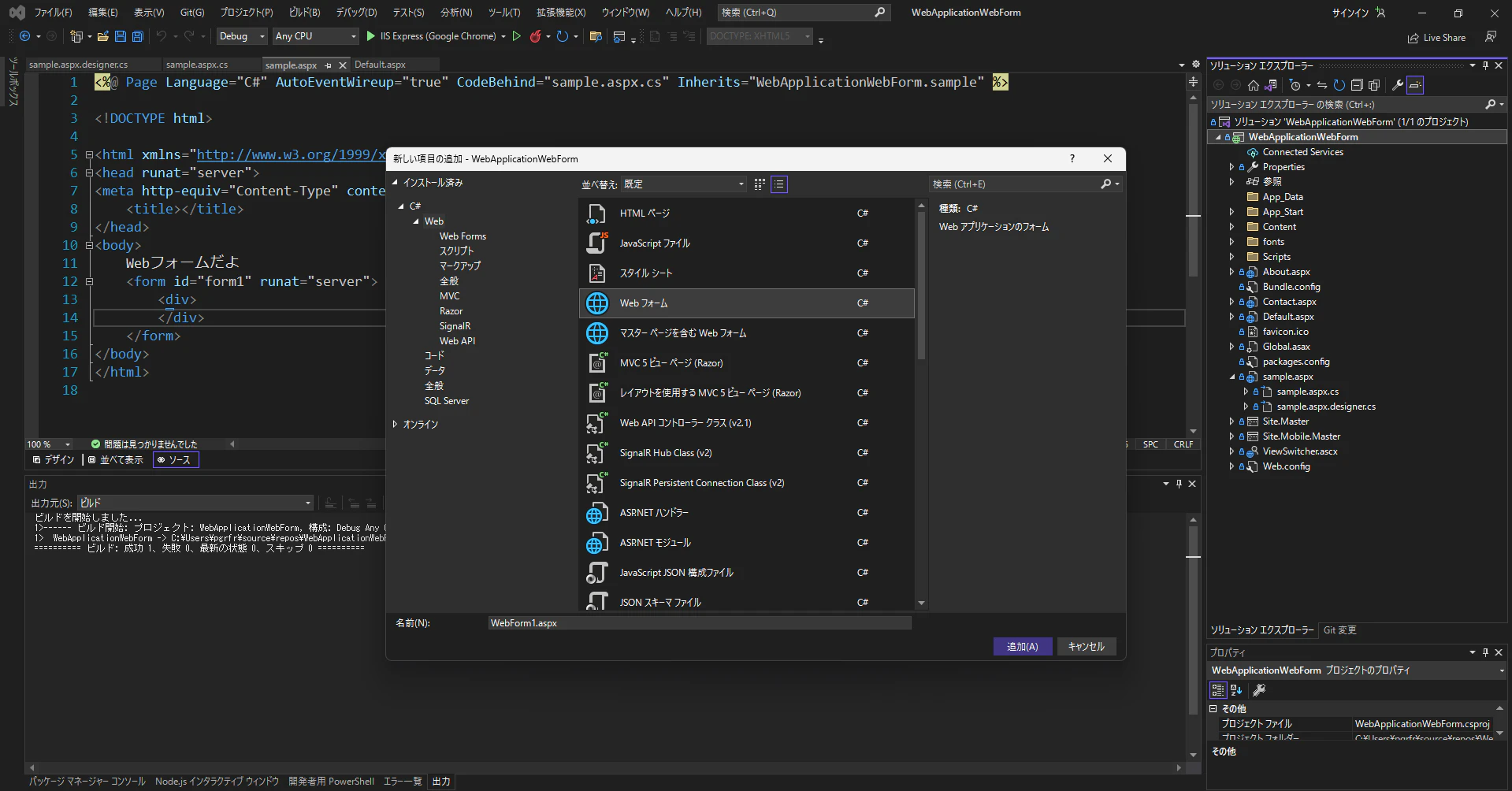This screenshot has height=791, width=1512.
Task: Expand the Properties node in Solution Explorer
Action: click(x=1232, y=167)
